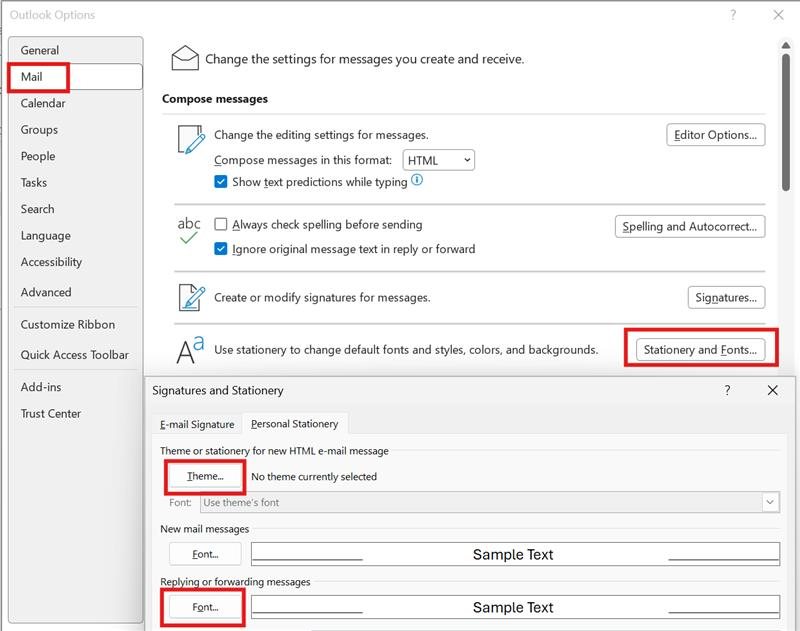Screen dimensions: 800x631
Task: Click the pencil-and-page editing settings icon
Action: (x=191, y=139)
